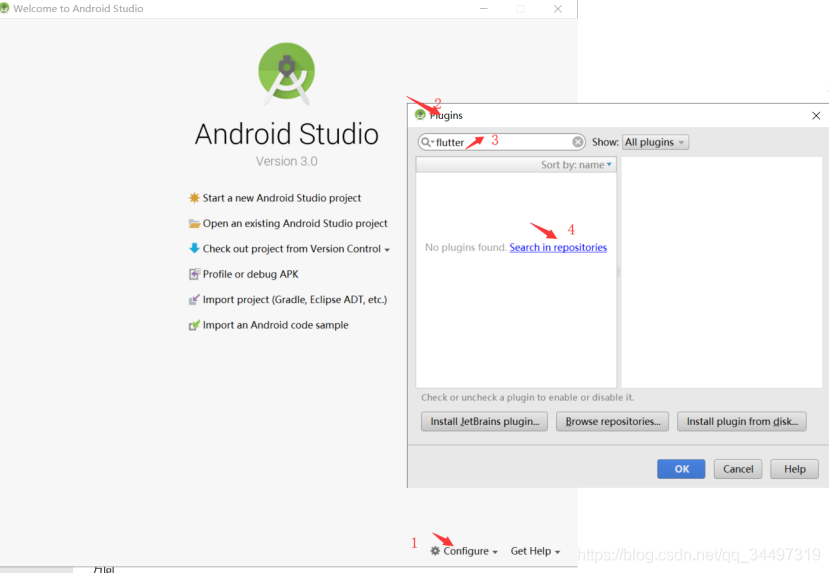The image size is (830, 573).
Task: Close the Plugins dialog
Action: tap(816, 115)
